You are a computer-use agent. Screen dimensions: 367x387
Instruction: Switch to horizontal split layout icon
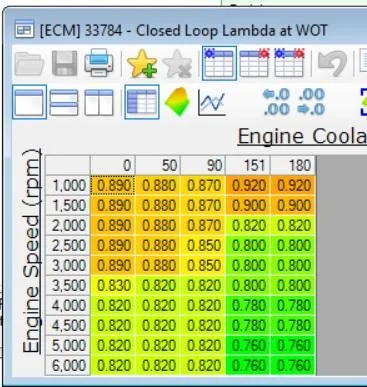[x=64, y=102]
